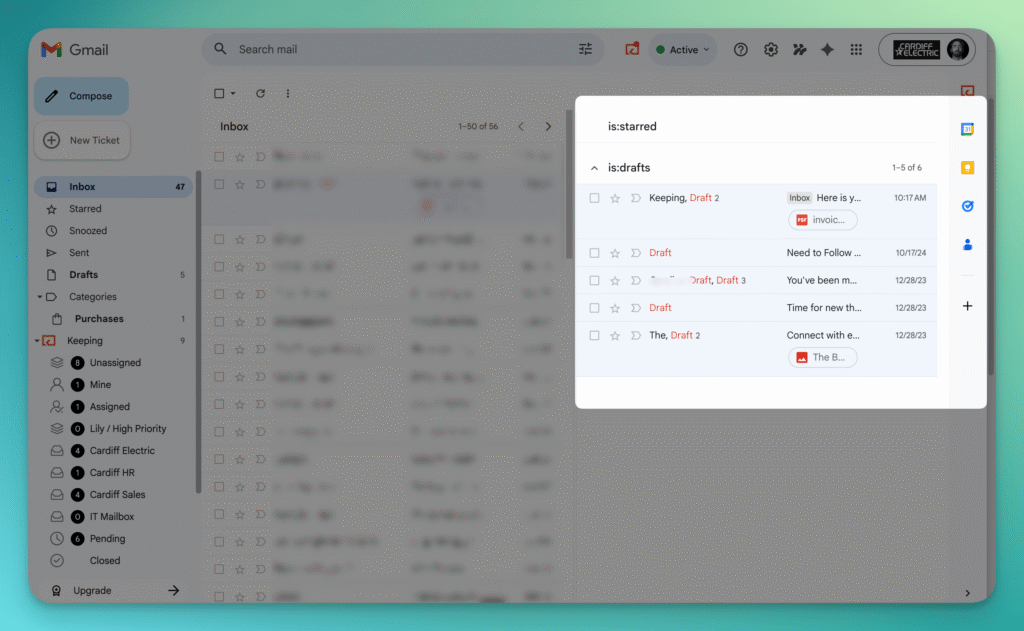Open Cardiff HR mailbox

(x=114, y=473)
